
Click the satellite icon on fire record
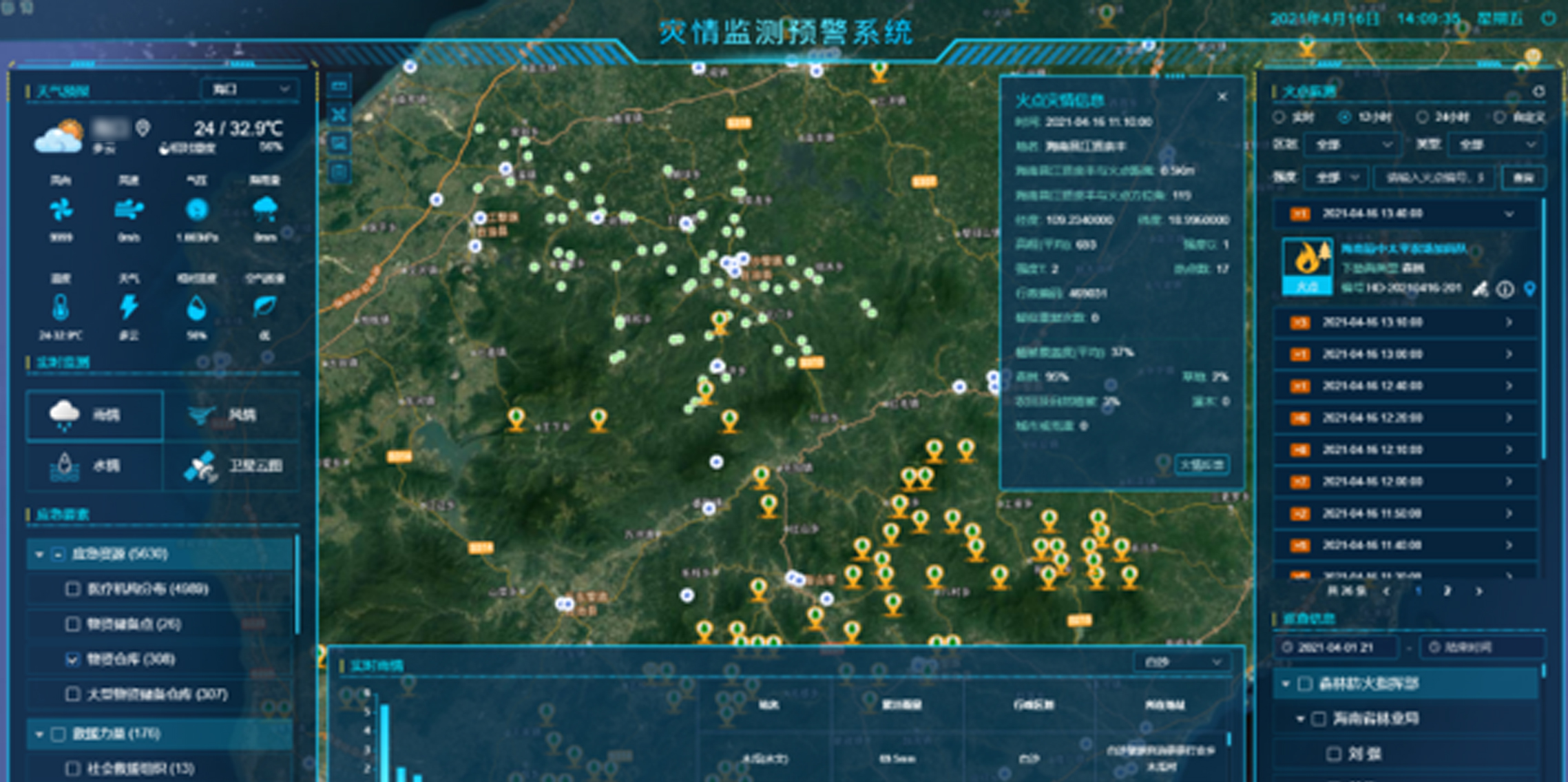click(1480, 289)
